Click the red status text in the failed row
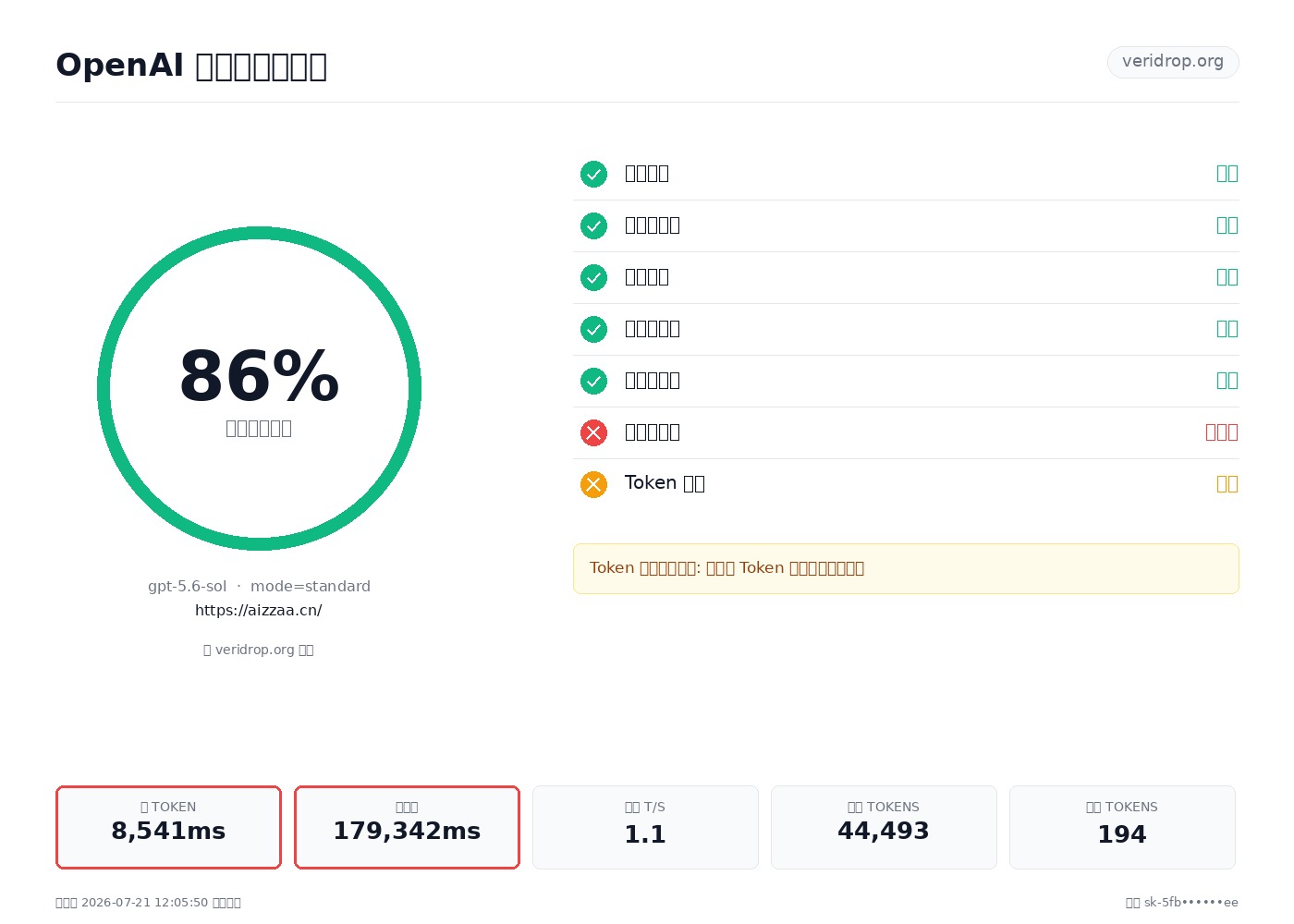The height and width of the screenshot is (924, 1294). pos(1222,432)
